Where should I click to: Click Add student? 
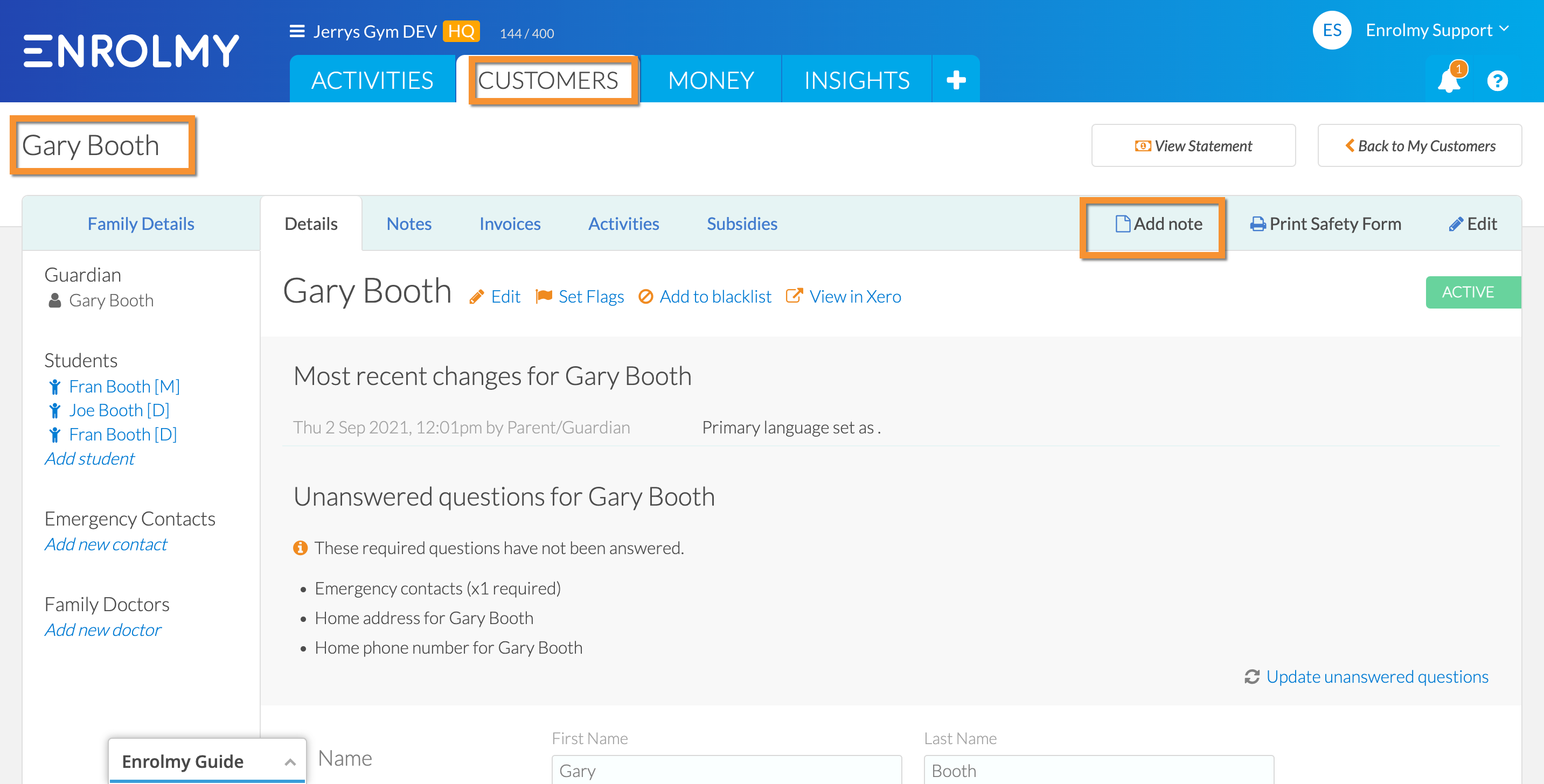click(x=90, y=458)
